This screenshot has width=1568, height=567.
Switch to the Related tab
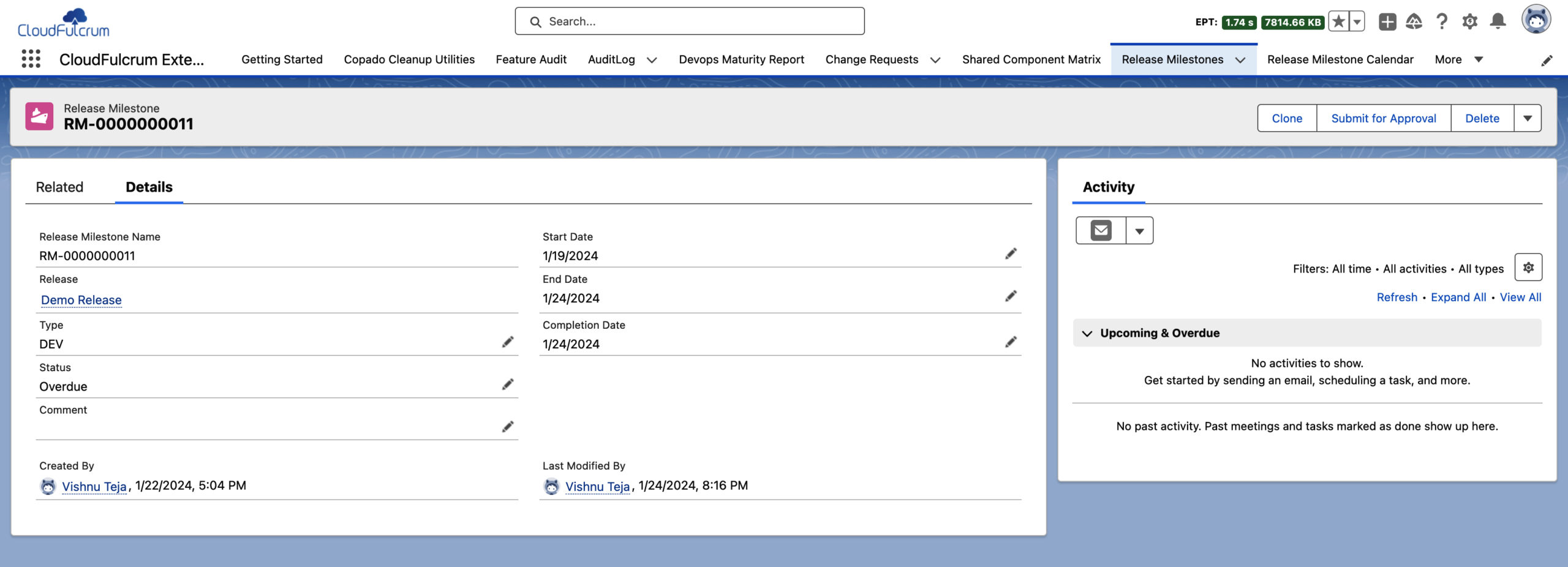pos(59,187)
